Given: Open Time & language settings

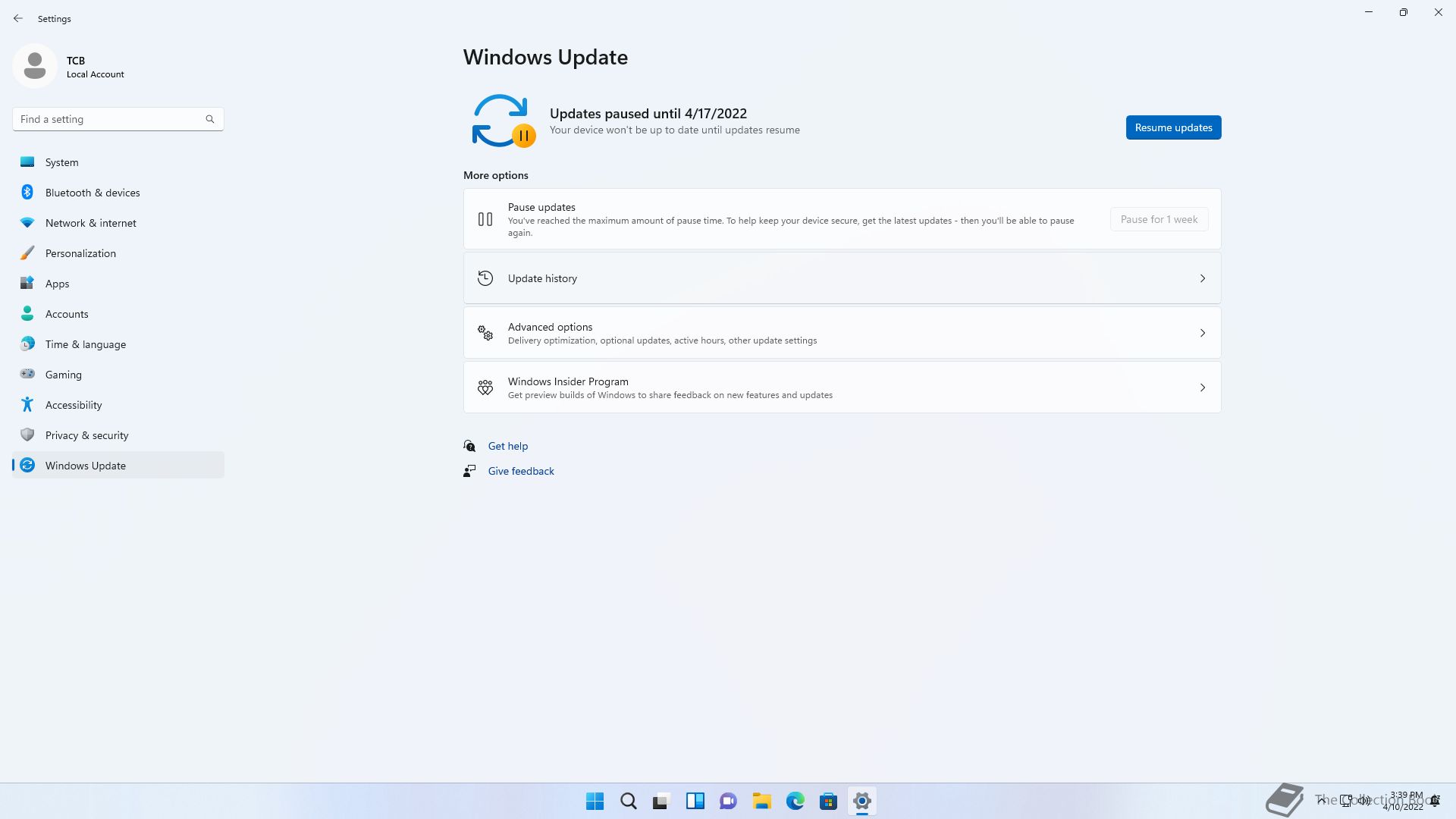Looking at the screenshot, I should 118,344.
